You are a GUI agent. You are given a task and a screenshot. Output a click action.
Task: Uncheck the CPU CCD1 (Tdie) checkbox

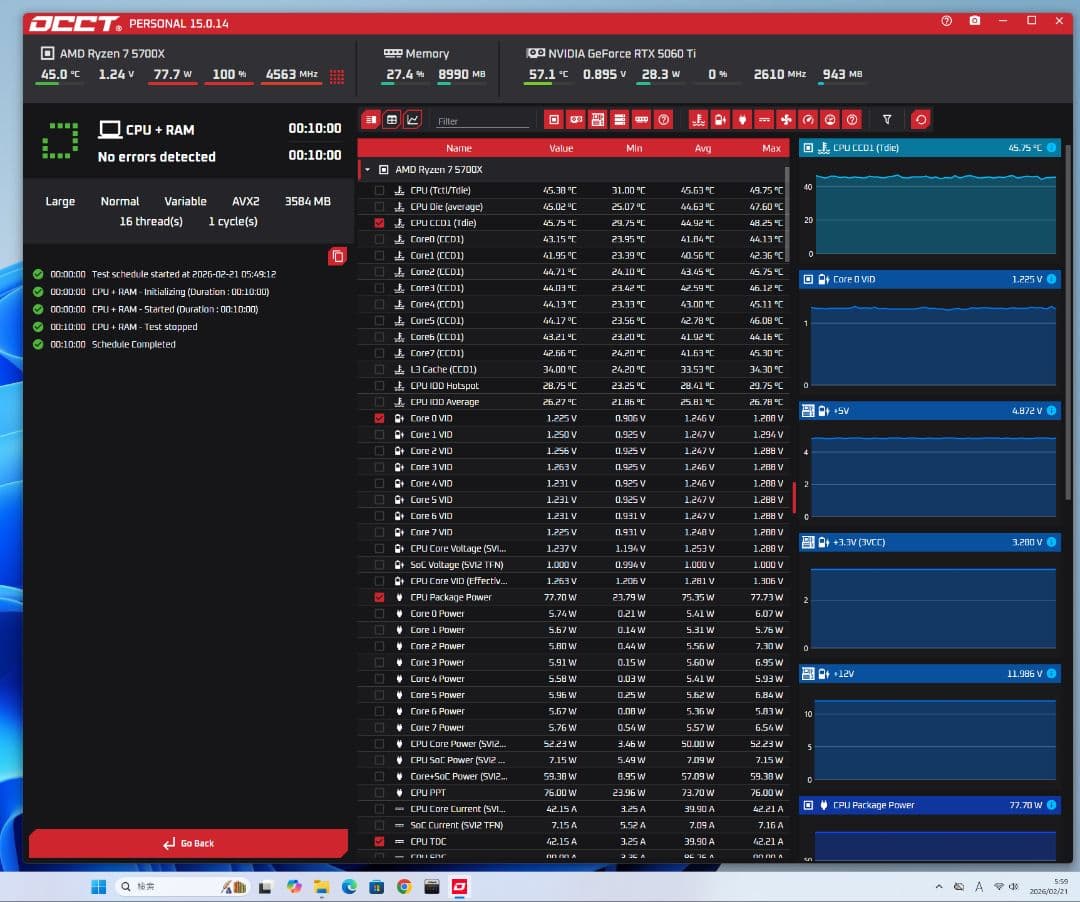(379, 223)
